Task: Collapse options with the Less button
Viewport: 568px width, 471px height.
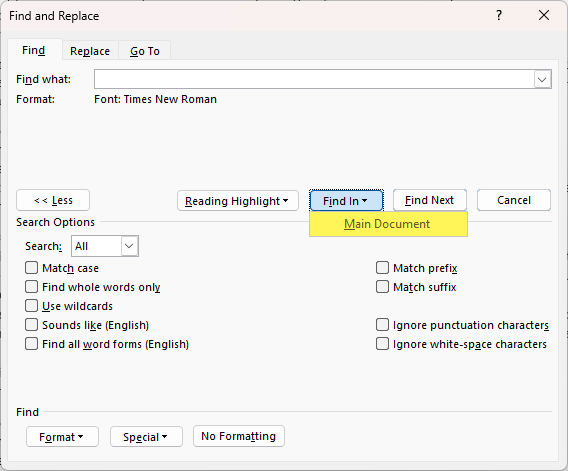Action: 53,200
